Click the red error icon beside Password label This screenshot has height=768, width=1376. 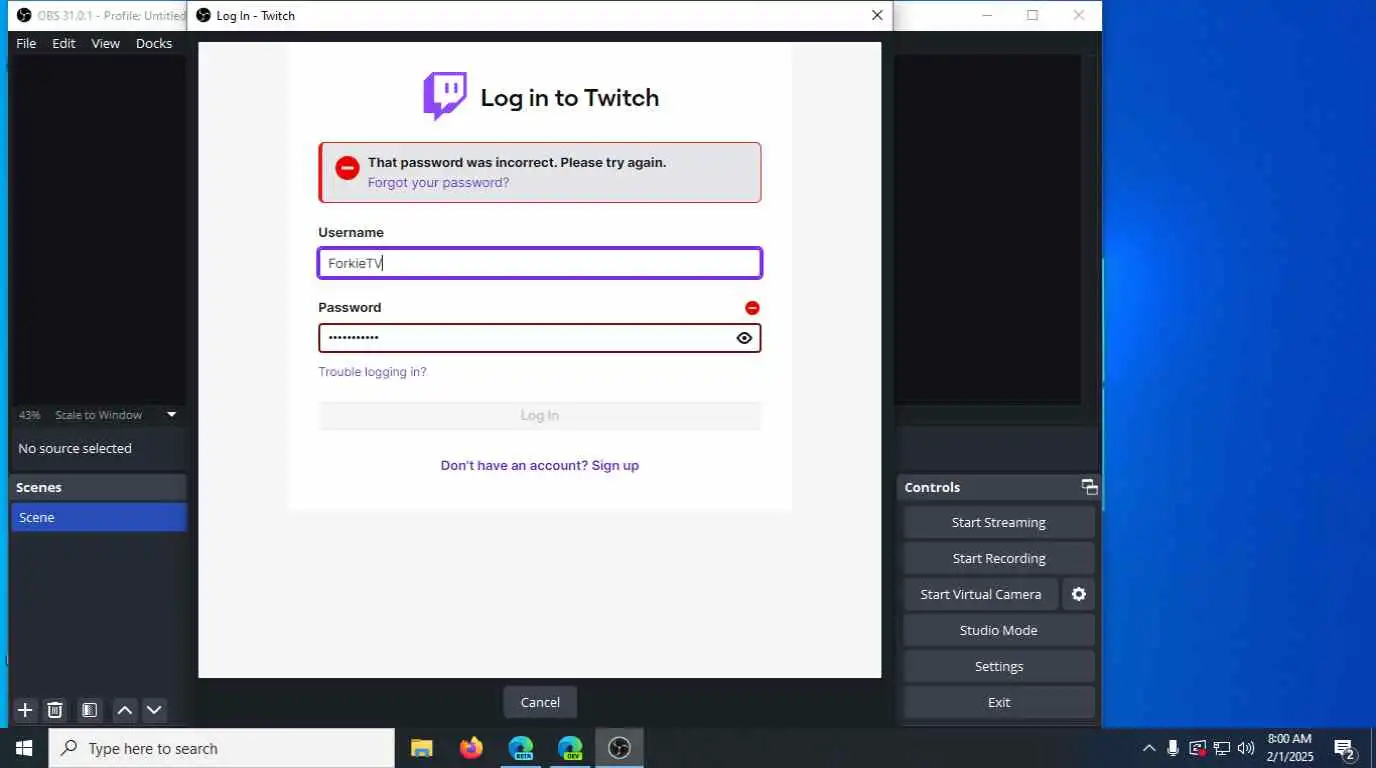(x=752, y=308)
